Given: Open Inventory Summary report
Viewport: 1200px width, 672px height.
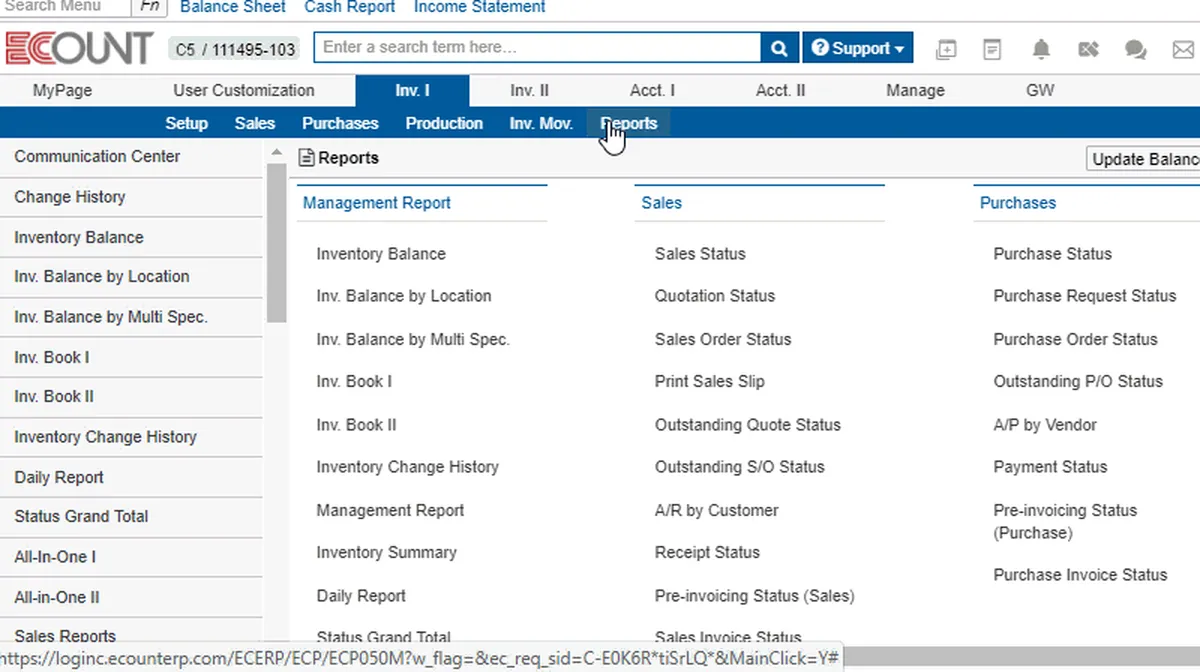Looking at the screenshot, I should [386, 552].
